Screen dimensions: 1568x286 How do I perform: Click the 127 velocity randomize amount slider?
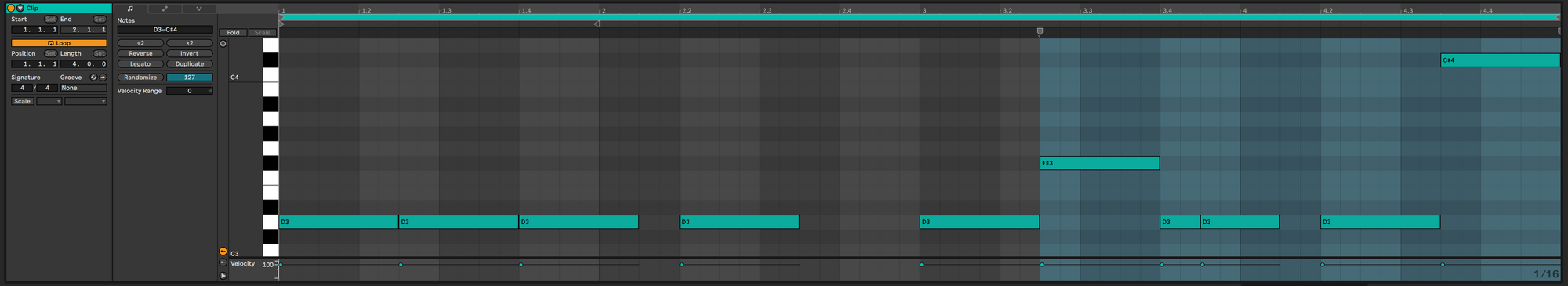190,78
